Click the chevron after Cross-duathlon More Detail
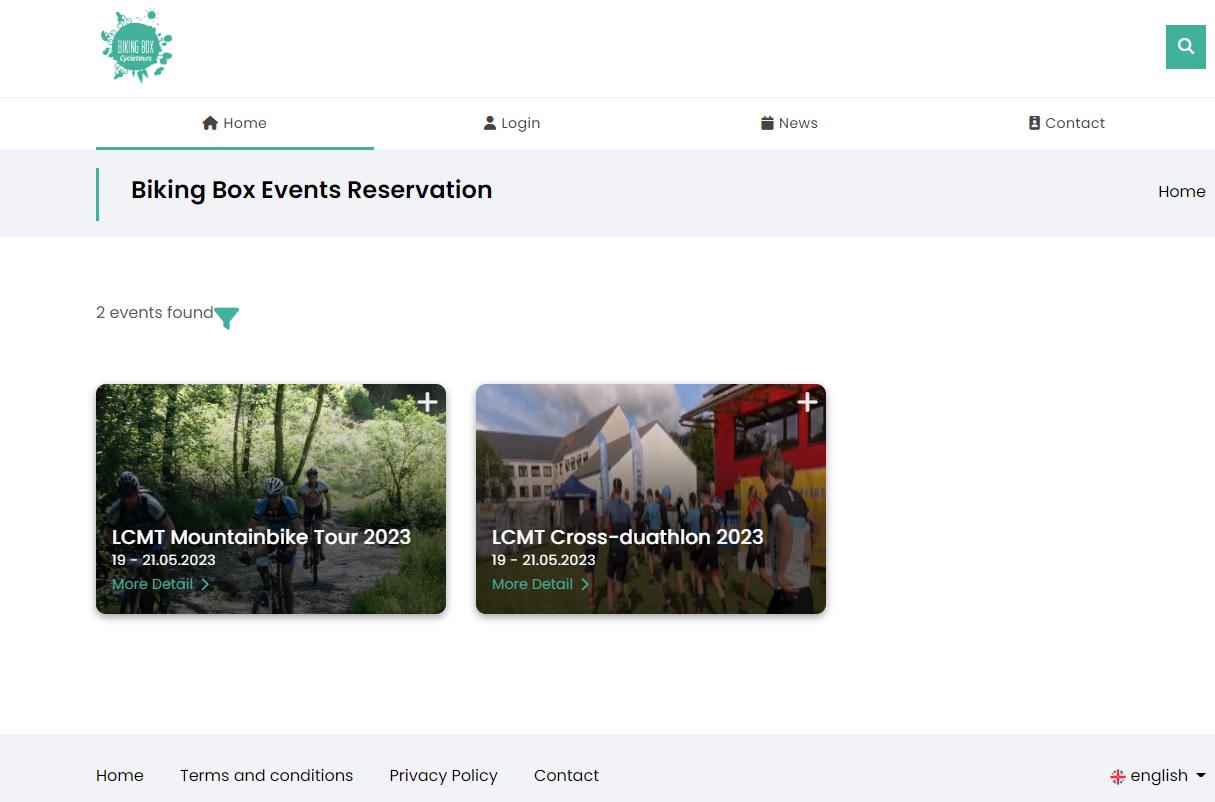 coord(585,584)
